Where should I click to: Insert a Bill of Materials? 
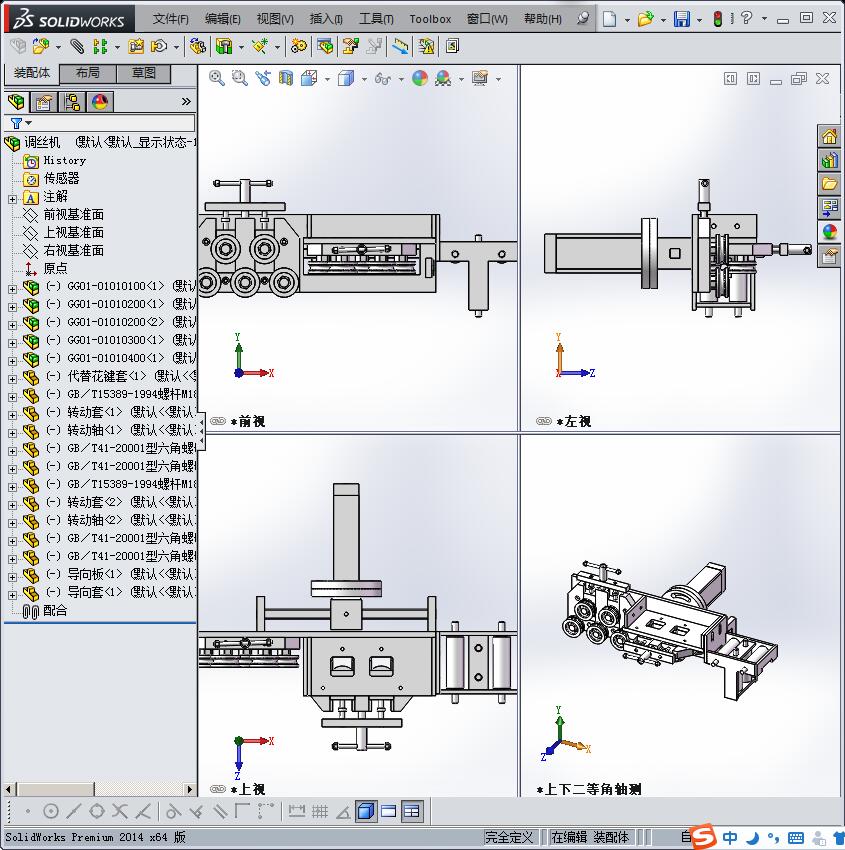coord(326,47)
